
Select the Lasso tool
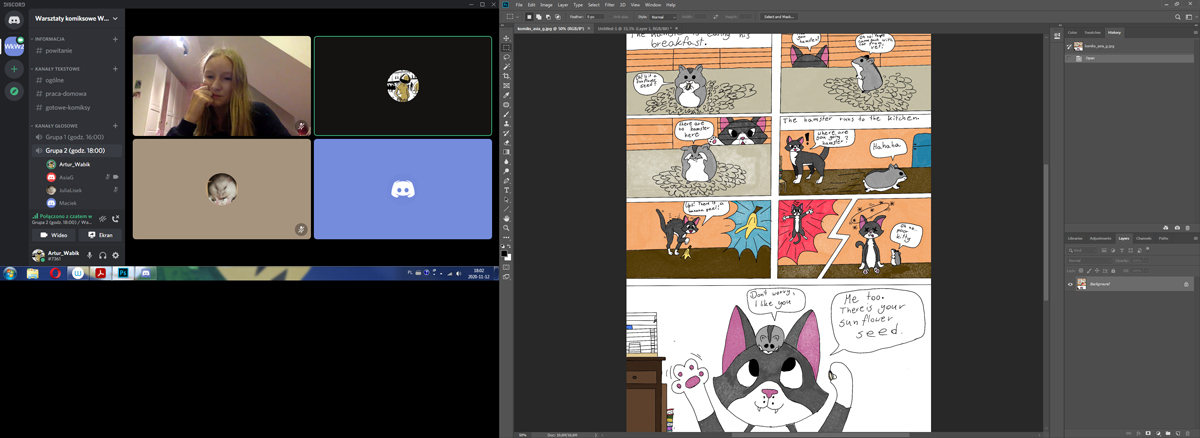(507, 57)
